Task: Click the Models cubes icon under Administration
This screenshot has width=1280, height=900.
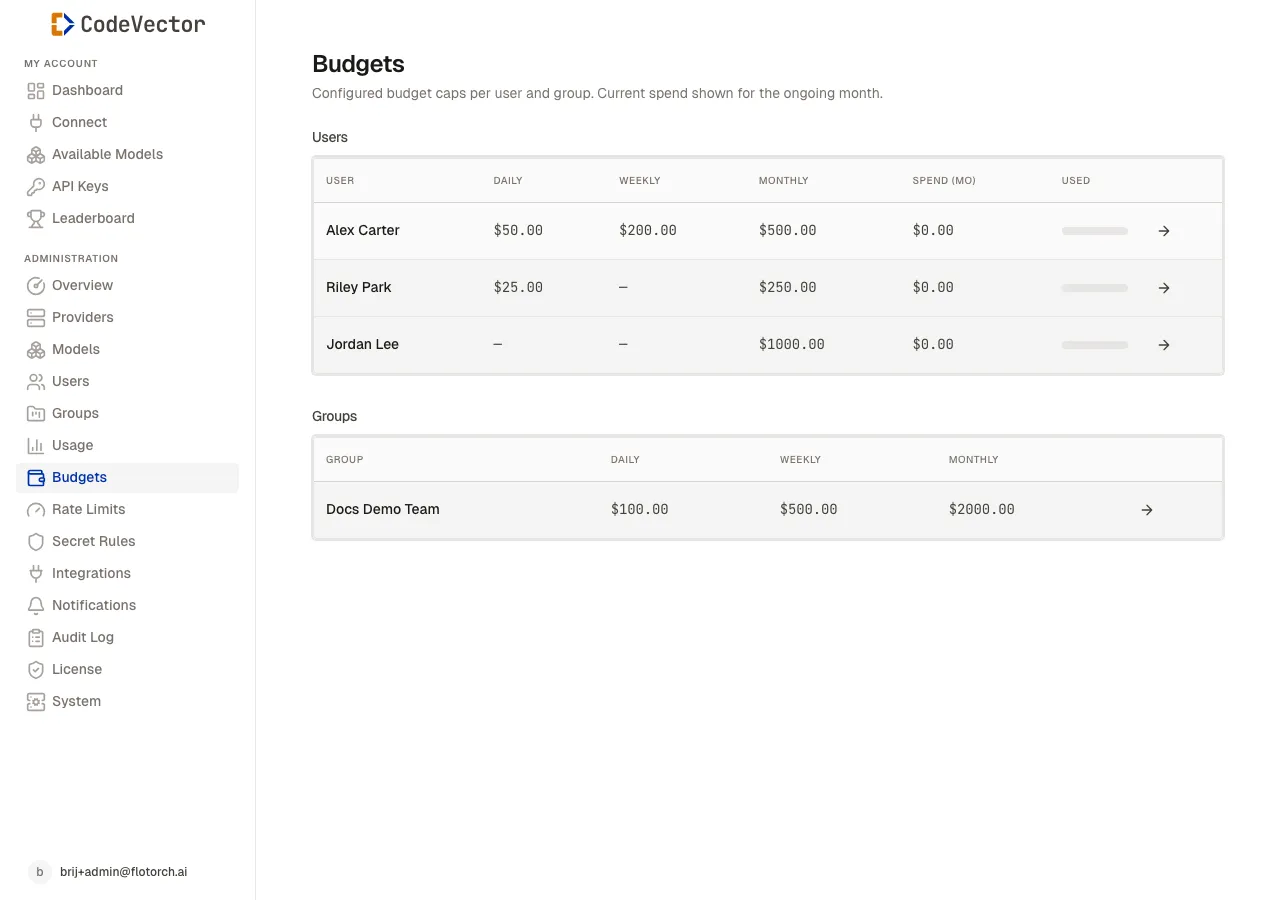Action: (36, 350)
